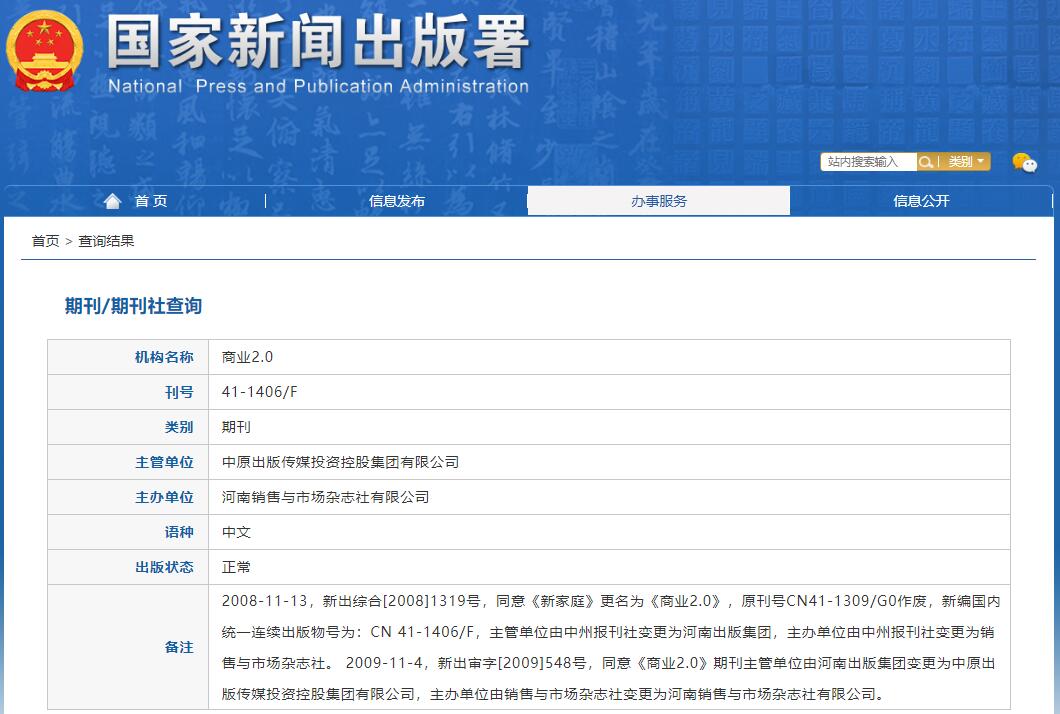Click the 期刊/期刊社查询 heading
Image resolution: width=1060 pixels, height=714 pixels.
(133, 306)
